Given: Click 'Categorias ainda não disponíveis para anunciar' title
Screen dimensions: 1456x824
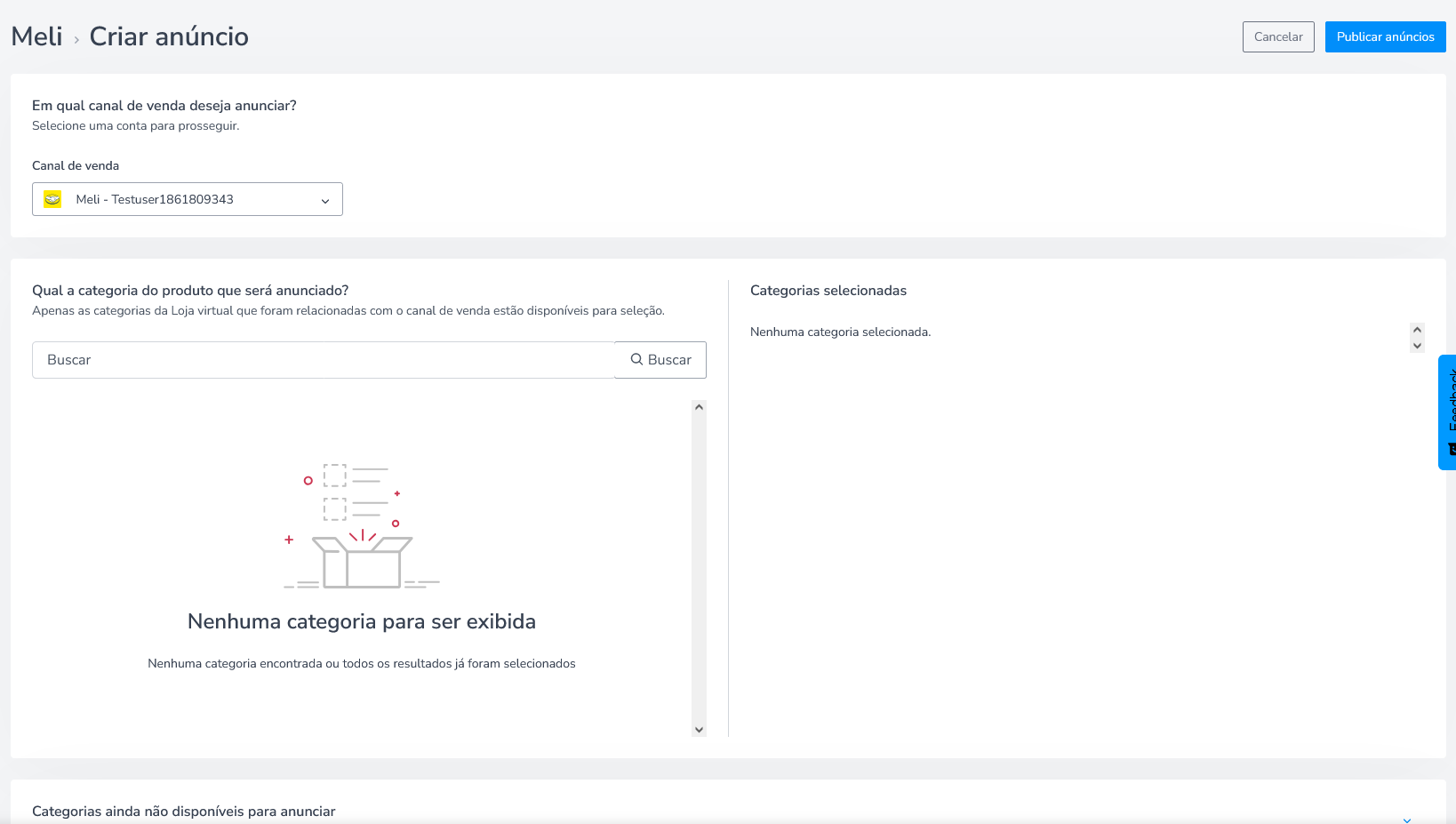Looking at the screenshot, I should (x=184, y=812).
